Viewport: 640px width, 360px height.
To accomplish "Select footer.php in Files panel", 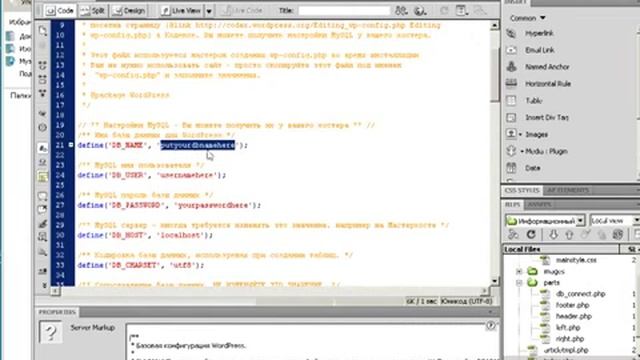I will pos(572,305).
